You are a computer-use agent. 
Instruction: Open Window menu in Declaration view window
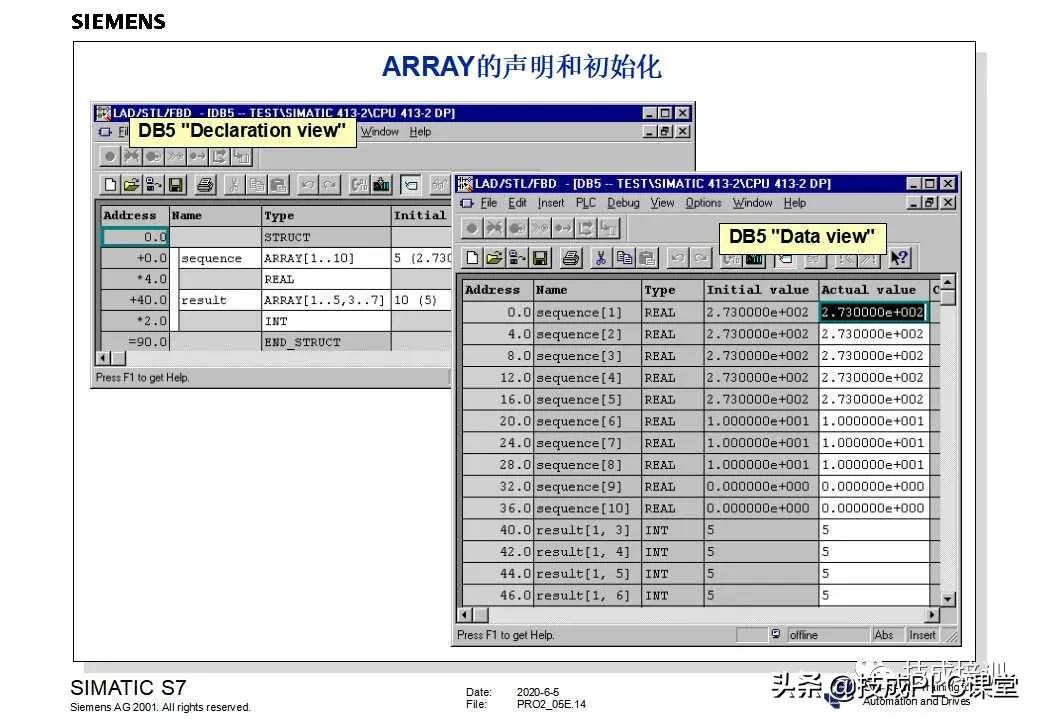379,131
